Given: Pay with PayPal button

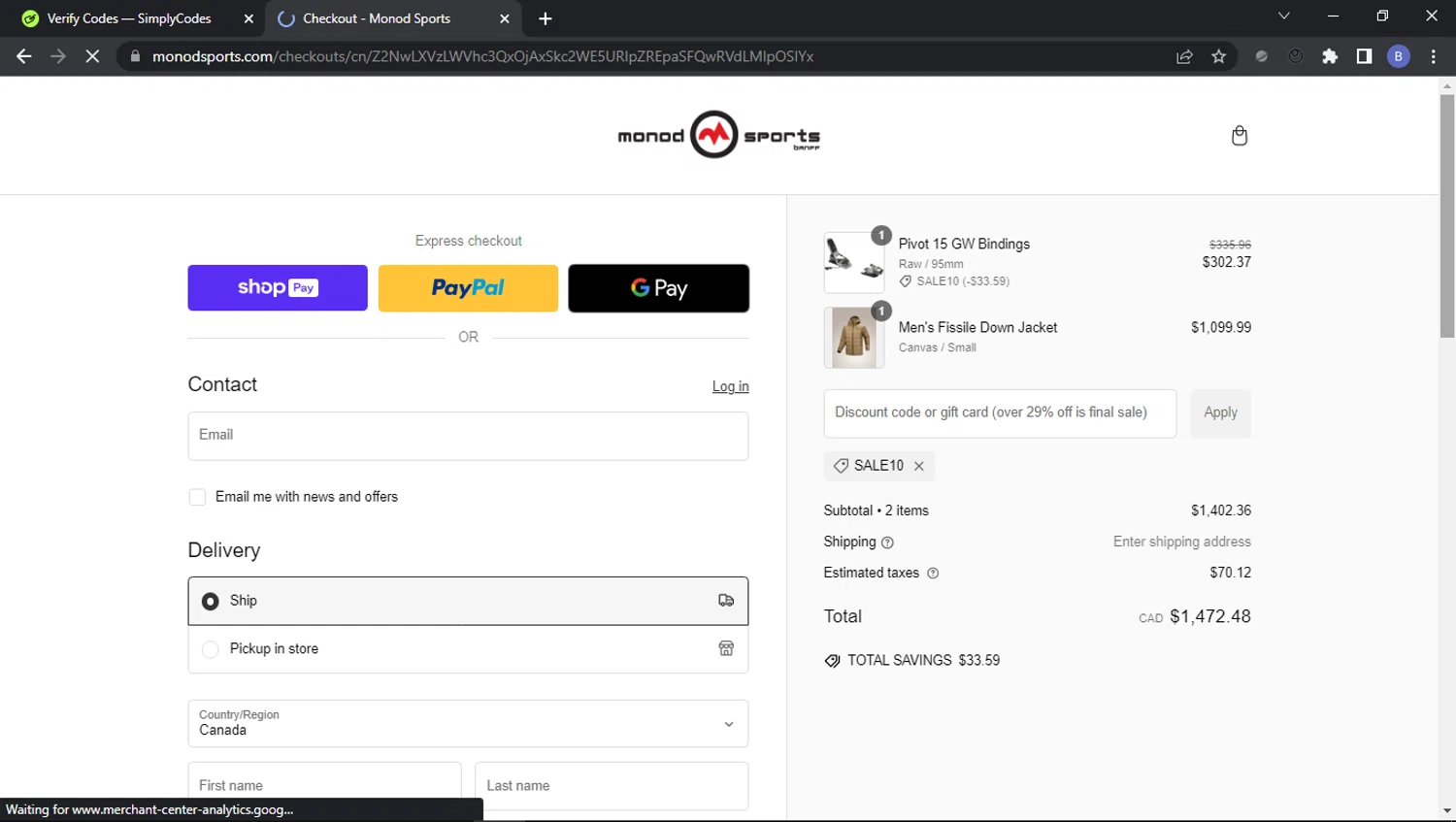Looking at the screenshot, I should 468,288.
